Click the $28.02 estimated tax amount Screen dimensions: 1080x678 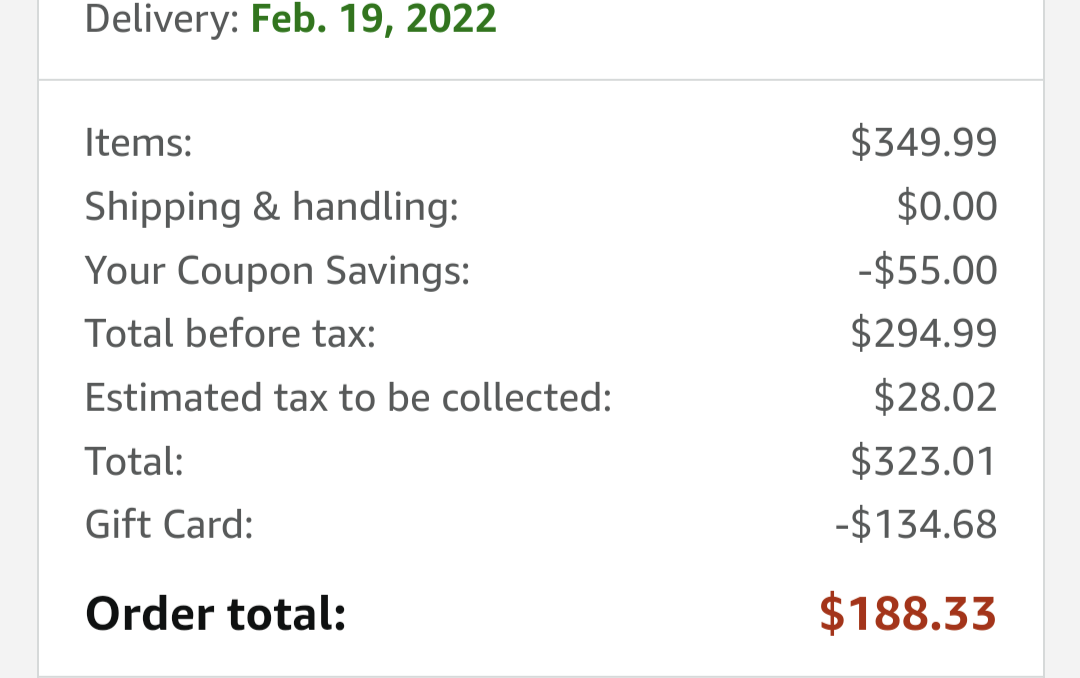(x=935, y=398)
